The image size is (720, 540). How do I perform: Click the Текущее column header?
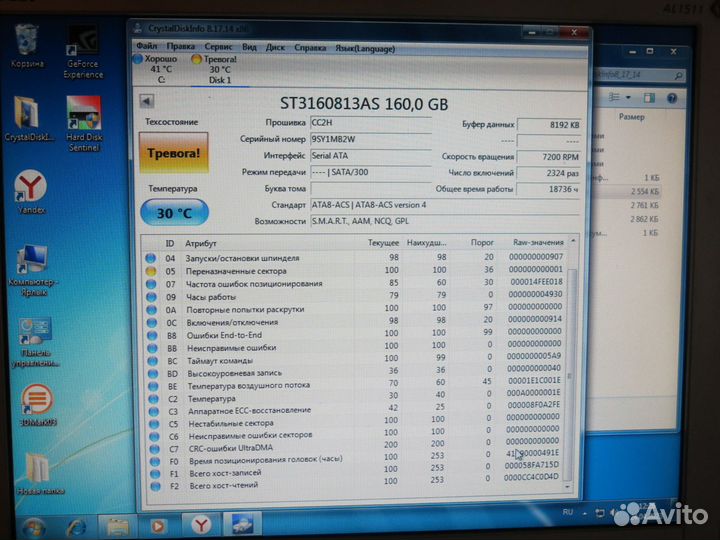(383, 242)
